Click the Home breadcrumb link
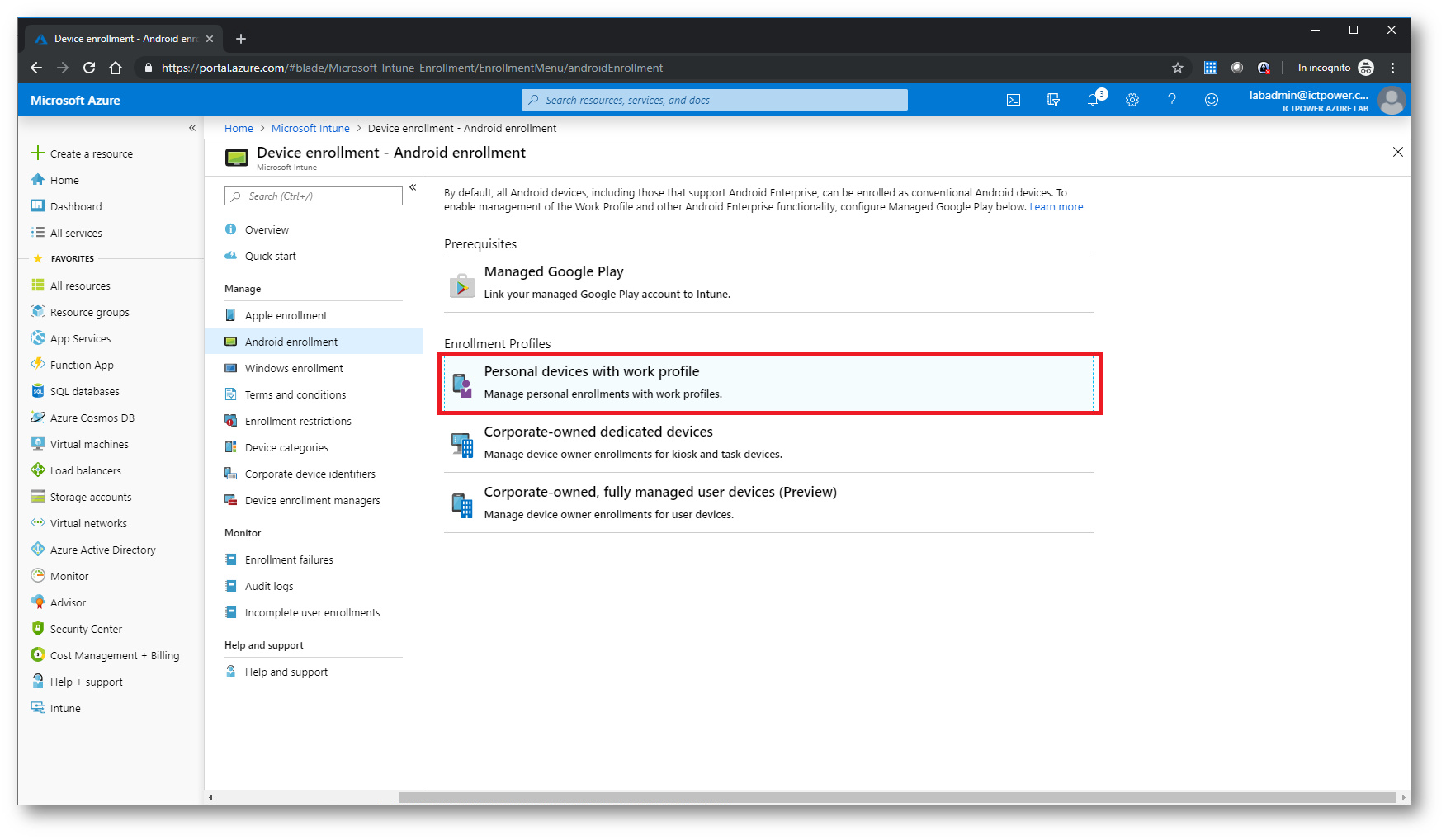The width and height of the screenshot is (1446, 840). 239,128
